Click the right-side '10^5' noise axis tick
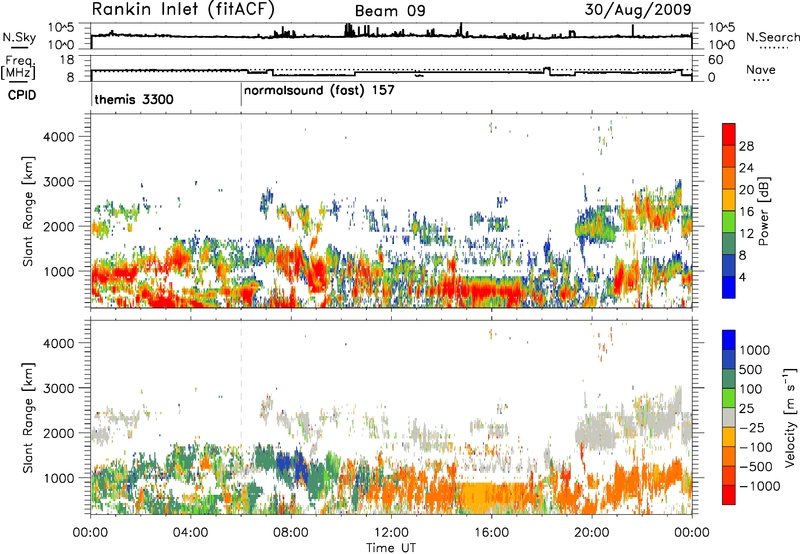800x554 pixels. pyautogui.click(x=721, y=28)
